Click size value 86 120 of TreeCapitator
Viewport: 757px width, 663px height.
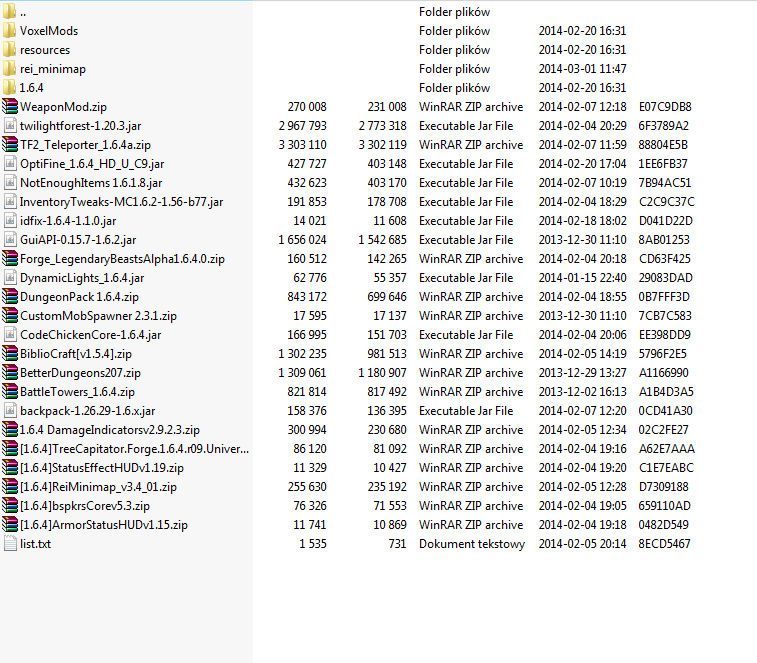point(310,449)
